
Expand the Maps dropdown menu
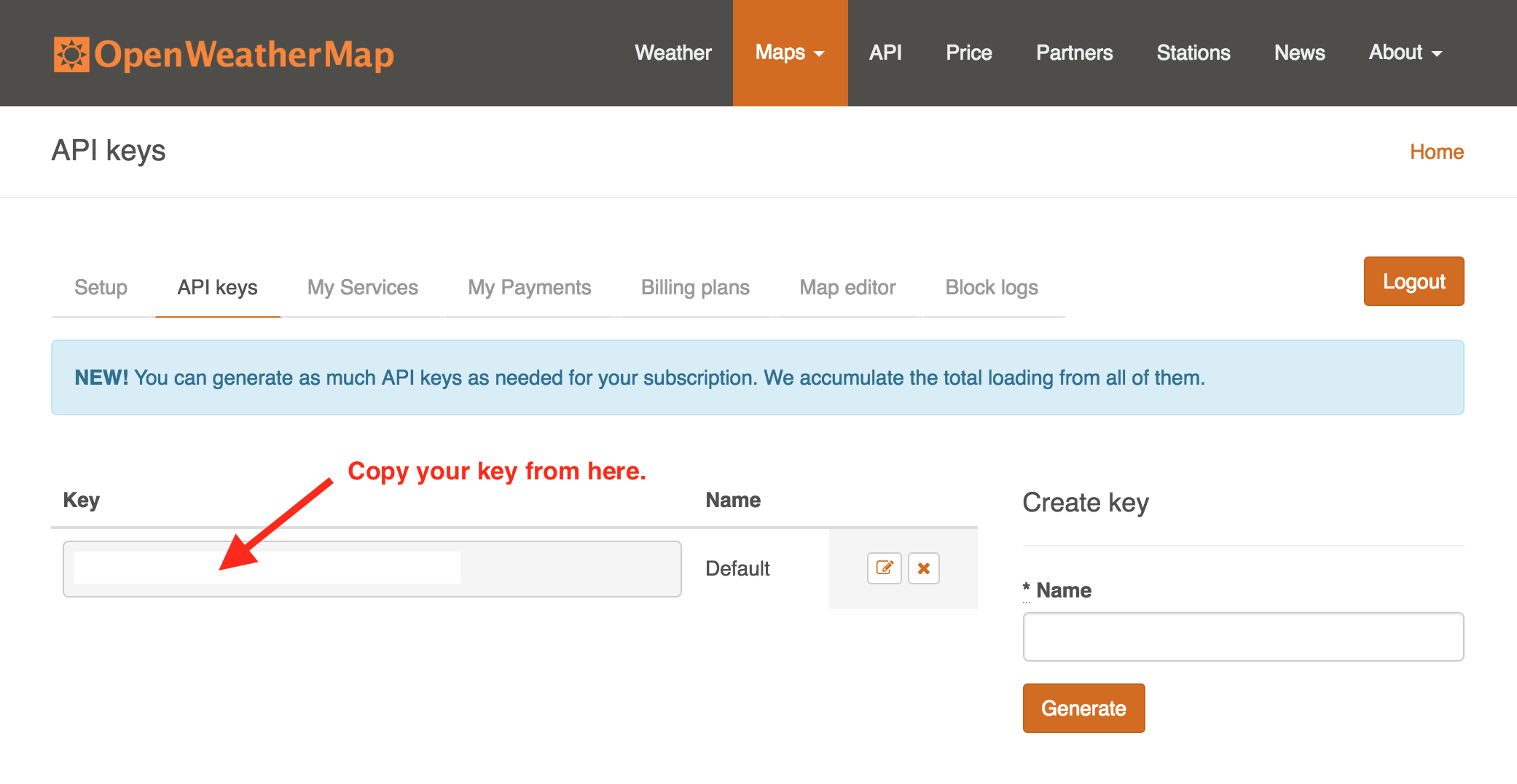click(790, 53)
